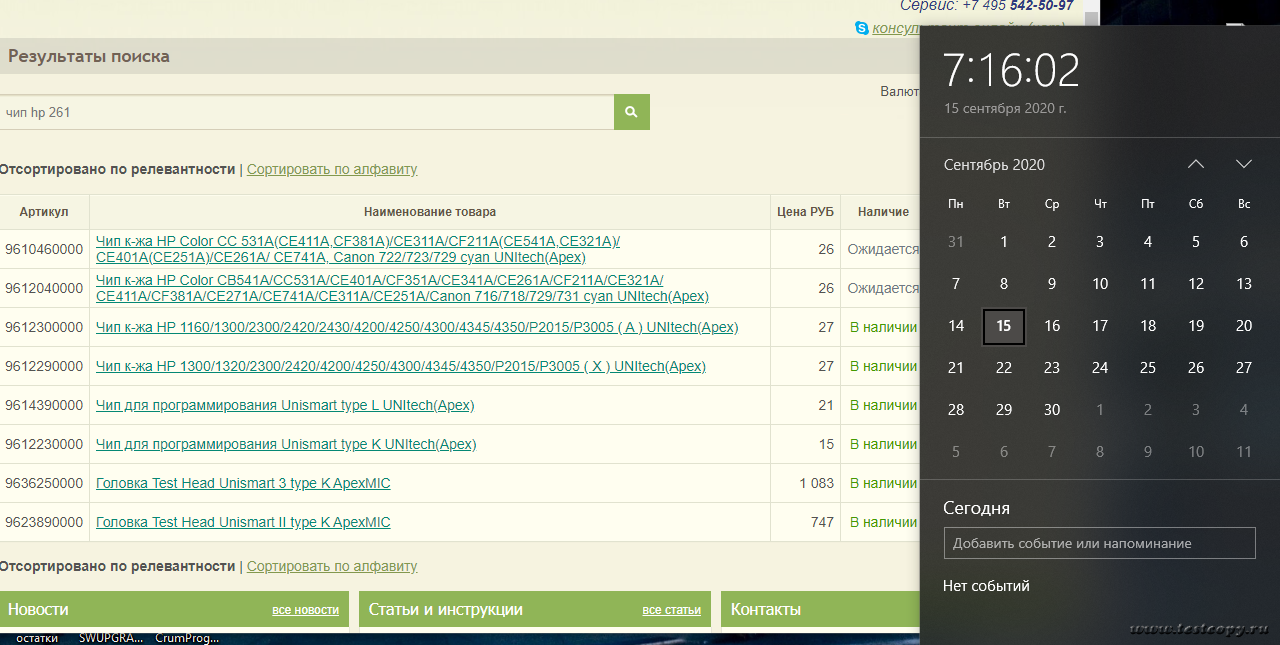Select September 22 in the calendar
The image size is (1280, 645).
coord(1004,368)
